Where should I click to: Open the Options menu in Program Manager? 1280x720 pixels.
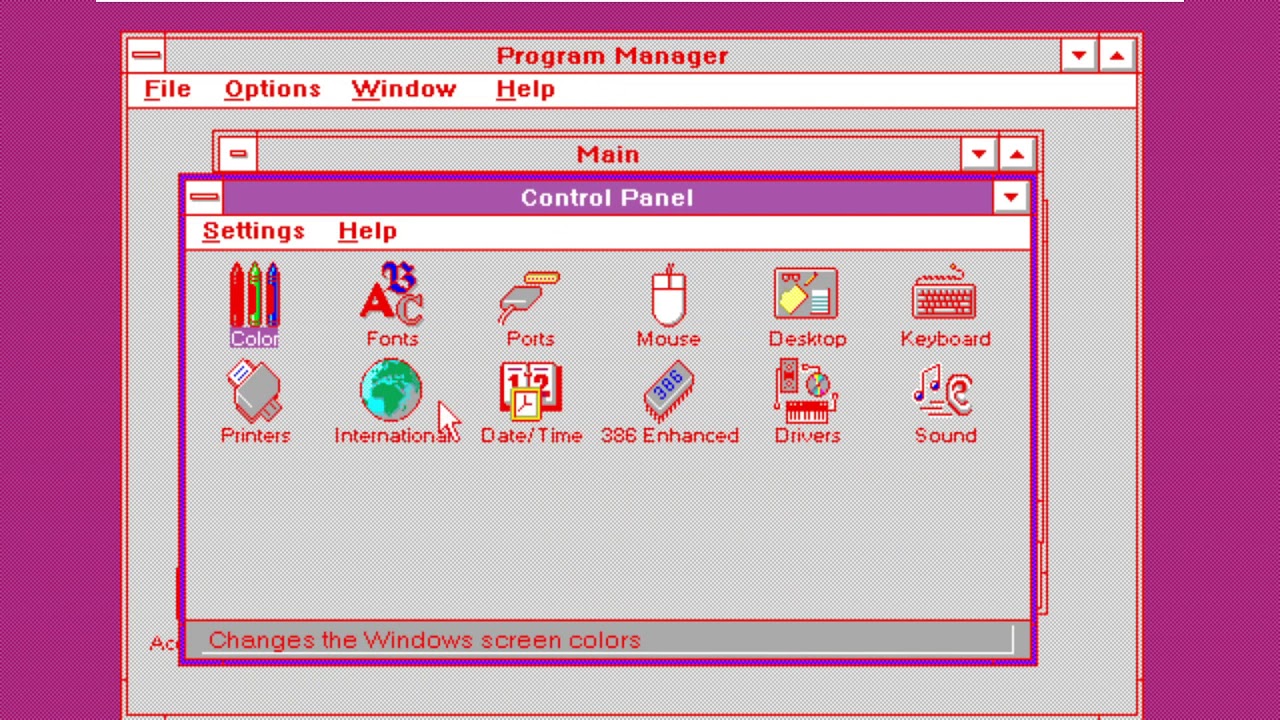point(272,89)
